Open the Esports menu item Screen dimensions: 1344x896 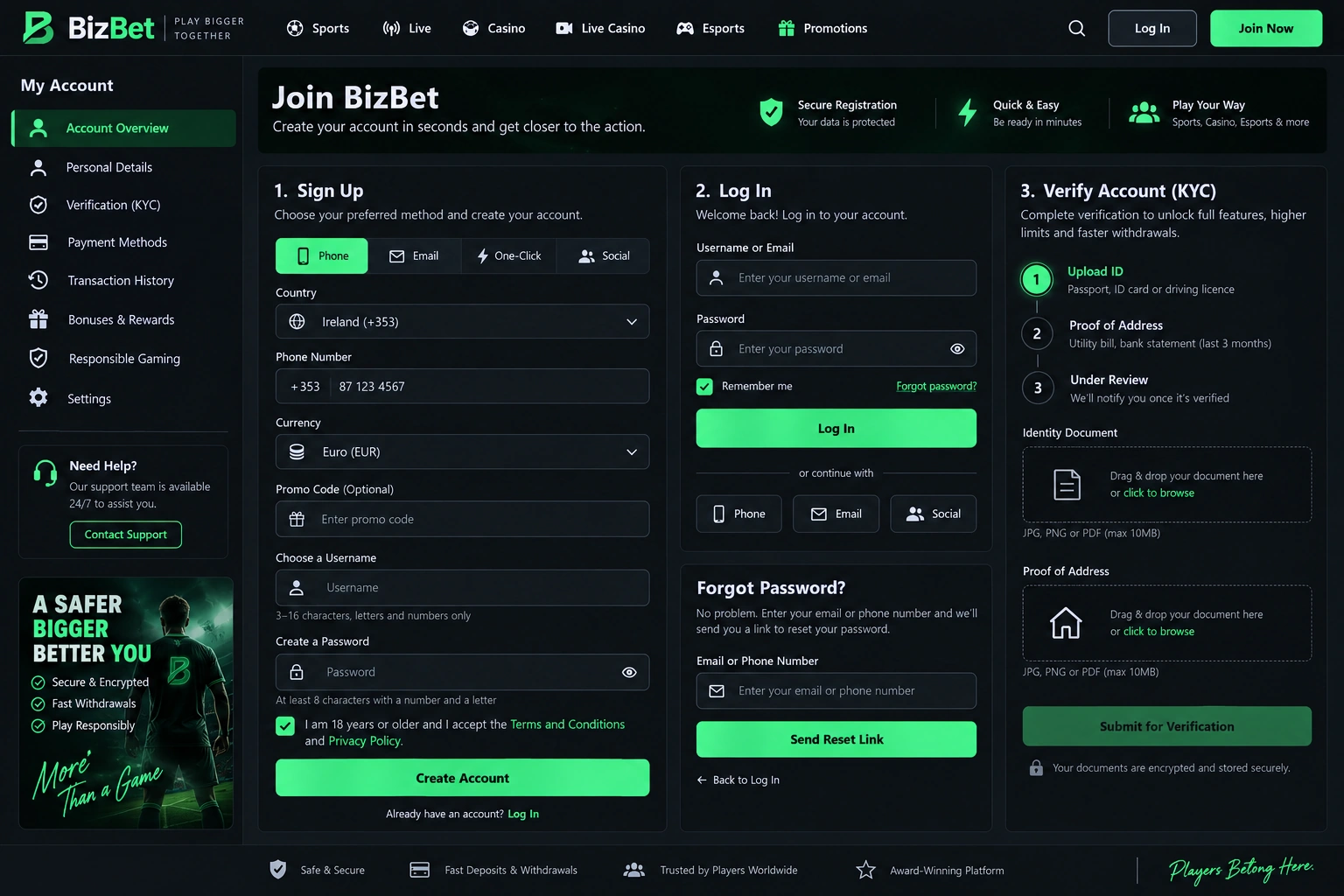pyautogui.click(x=710, y=29)
